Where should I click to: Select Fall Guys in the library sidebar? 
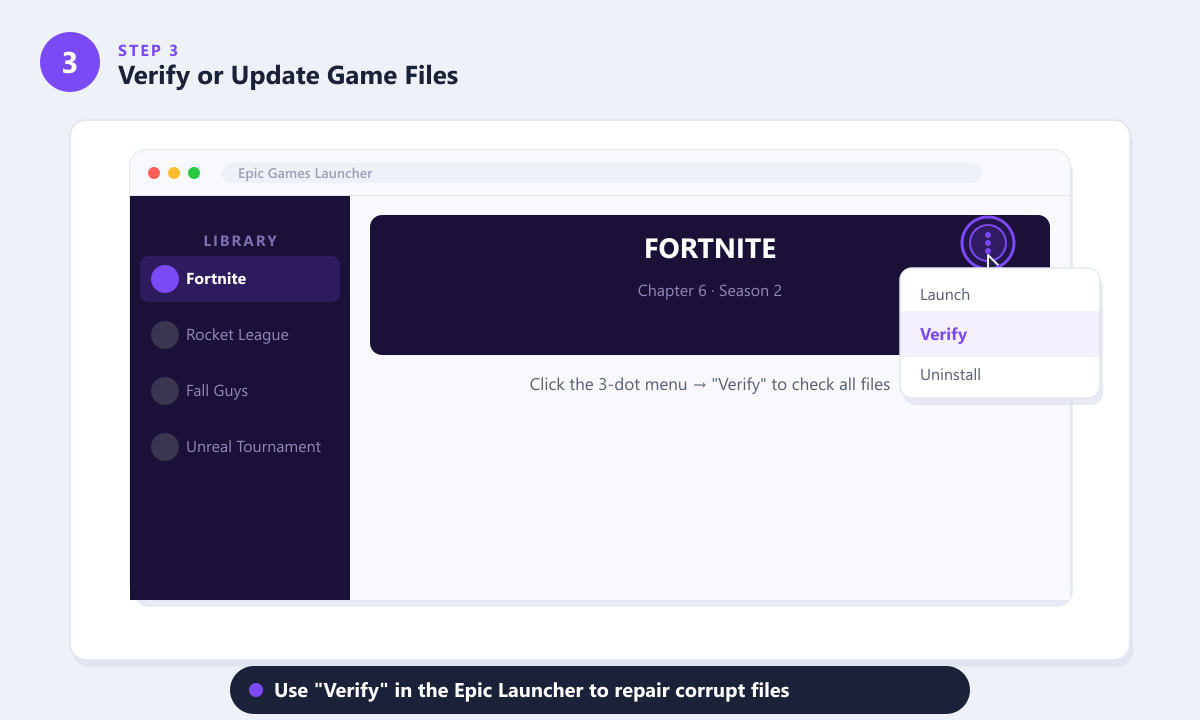tap(240, 391)
